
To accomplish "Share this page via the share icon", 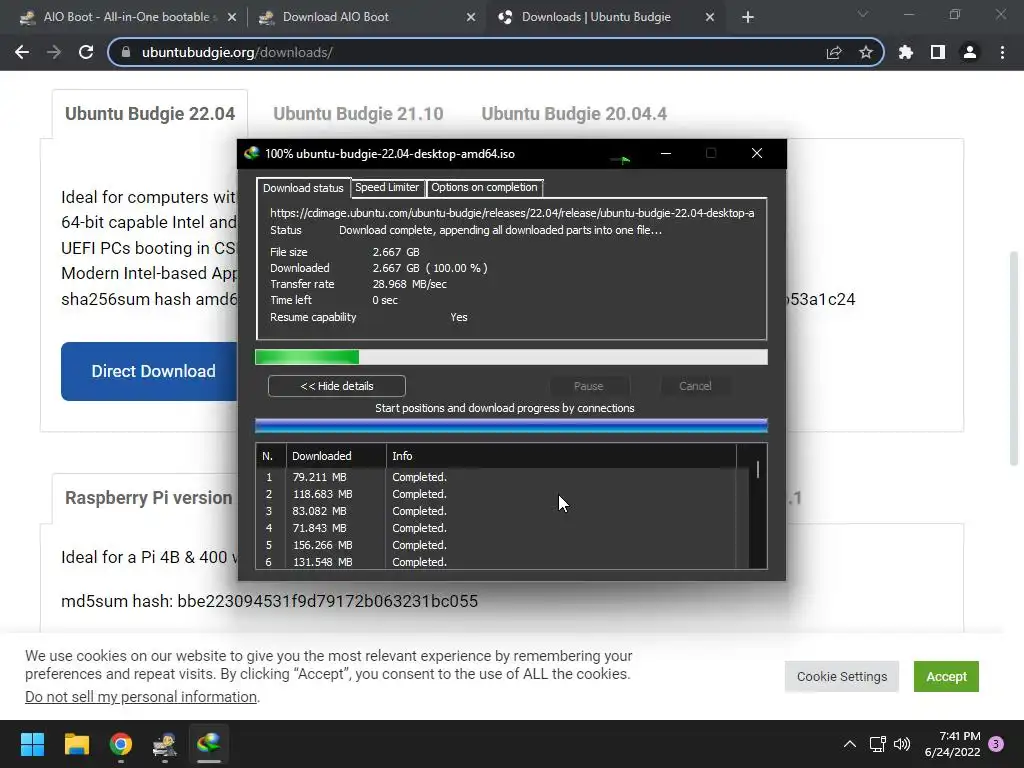I will pyautogui.click(x=834, y=52).
